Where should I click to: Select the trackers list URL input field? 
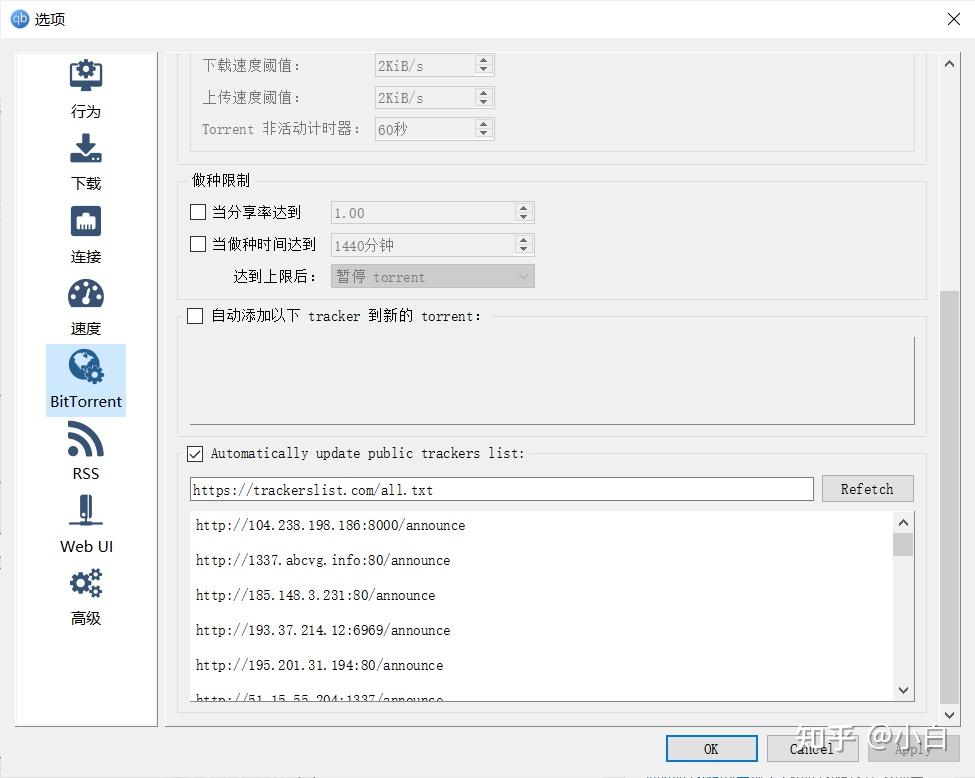500,489
